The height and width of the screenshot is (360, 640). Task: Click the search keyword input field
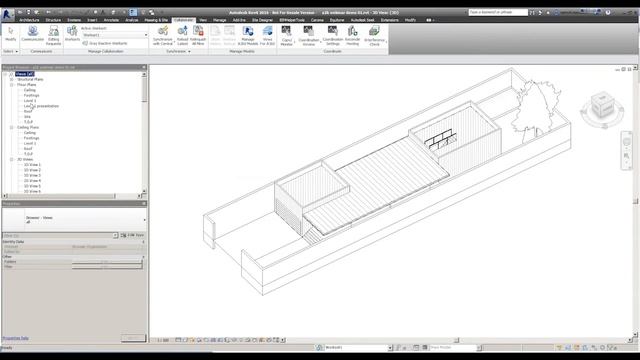[498, 13]
